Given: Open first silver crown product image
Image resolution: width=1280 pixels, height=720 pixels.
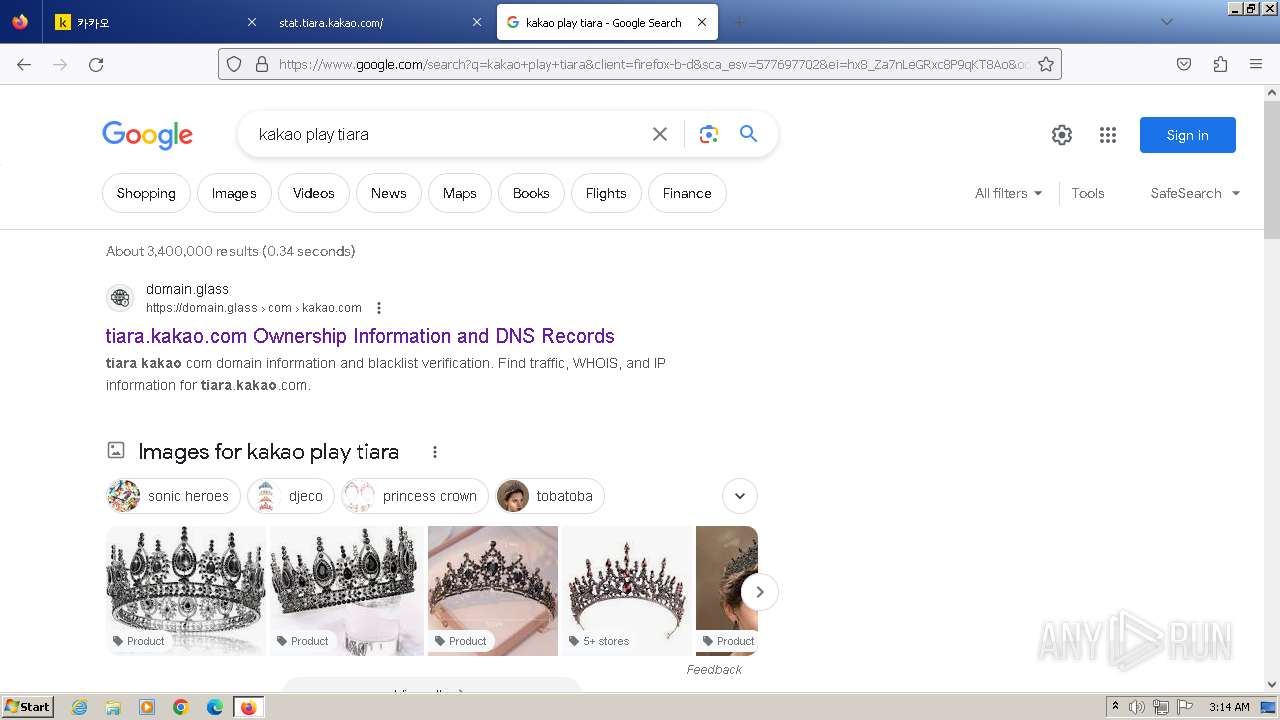Looking at the screenshot, I should coord(186,591).
